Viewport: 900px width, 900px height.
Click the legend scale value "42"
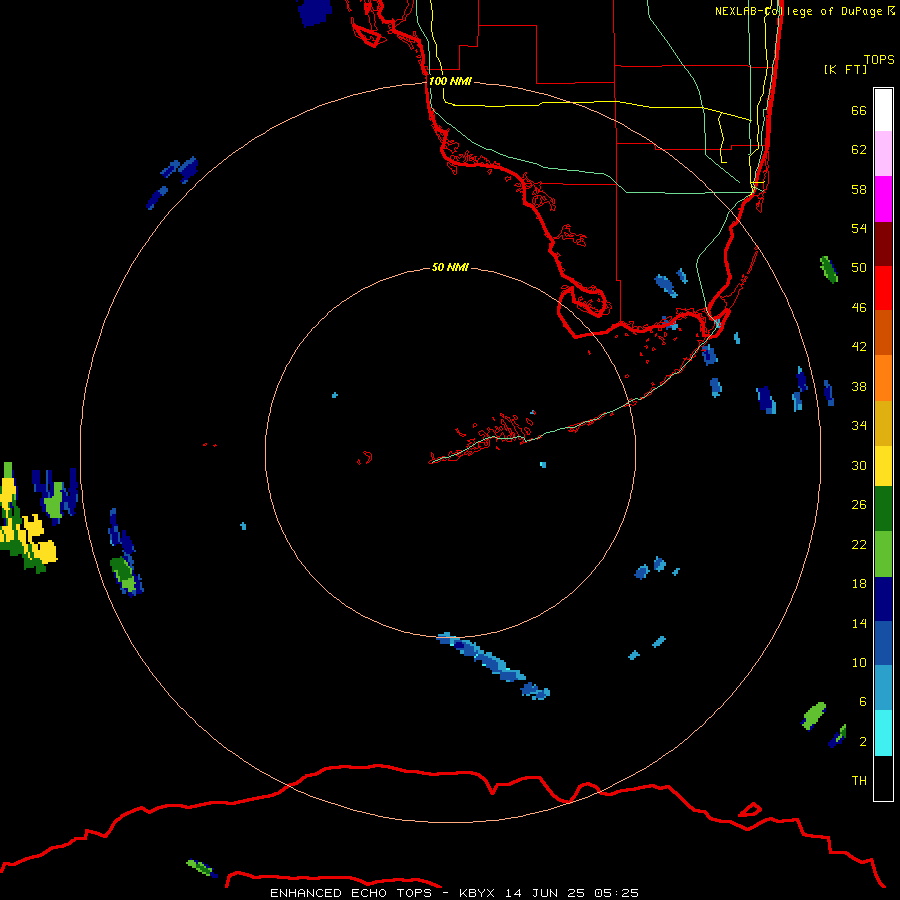click(859, 347)
